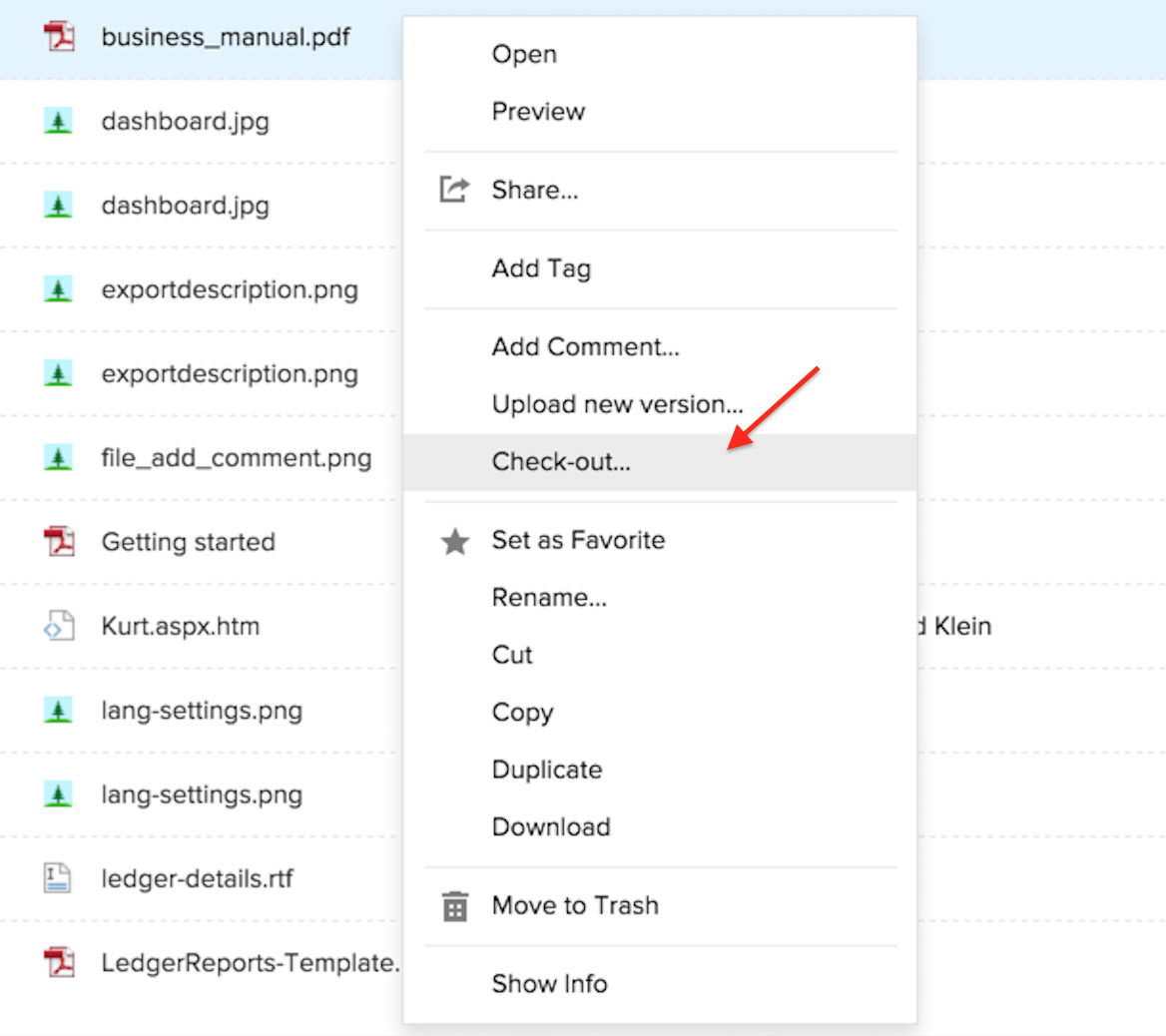This screenshot has width=1166, height=1036.
Task: Open Show Info for the file
Action: [x=549, y=984]
